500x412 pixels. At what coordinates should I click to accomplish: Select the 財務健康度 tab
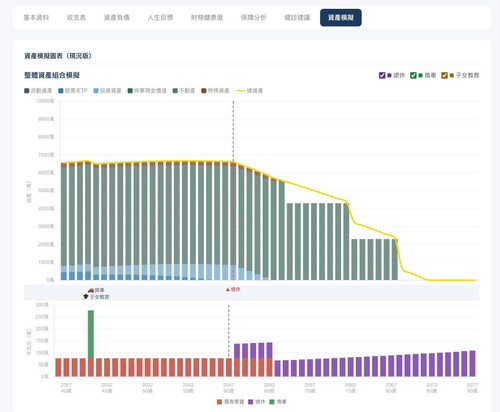[207, 18]
